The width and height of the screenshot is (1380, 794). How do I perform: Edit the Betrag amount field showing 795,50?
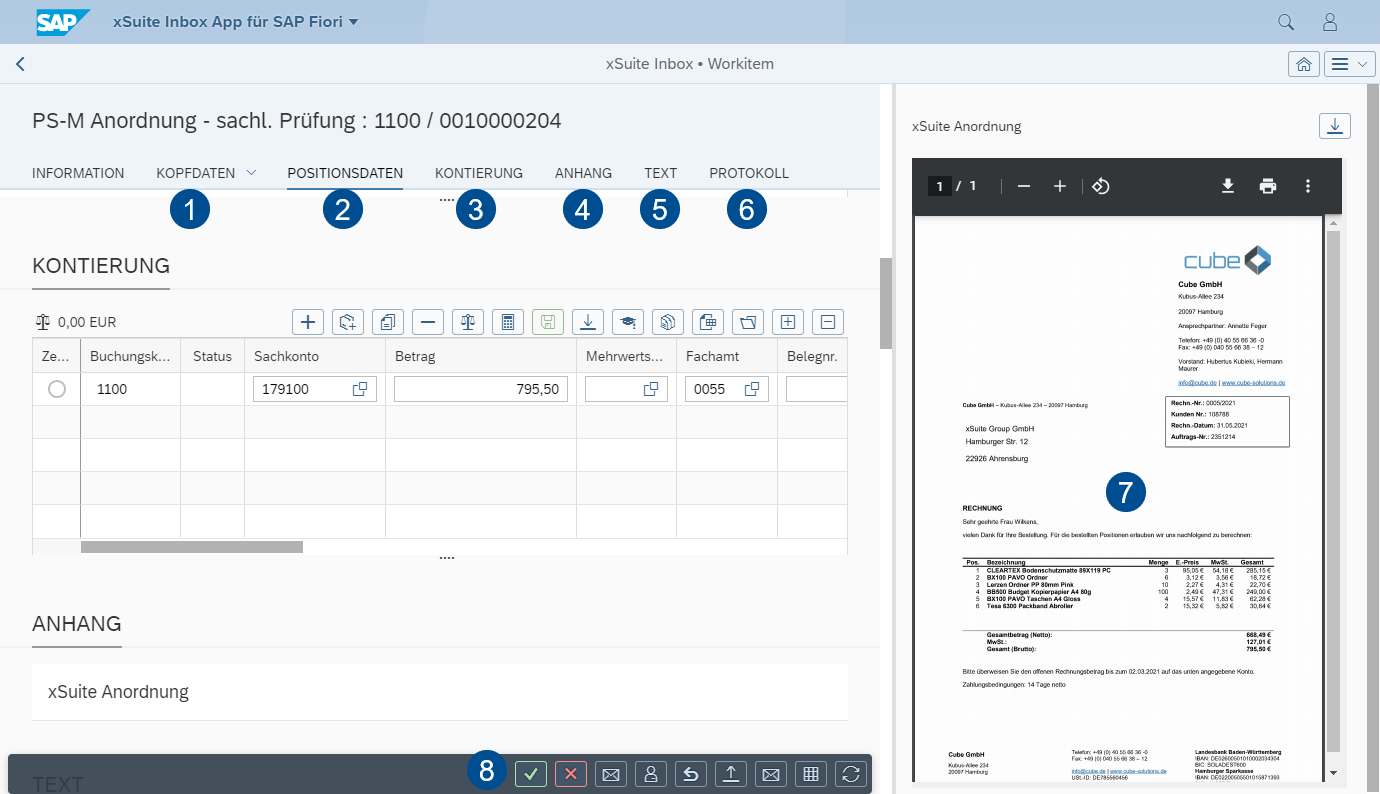(480, 388)
